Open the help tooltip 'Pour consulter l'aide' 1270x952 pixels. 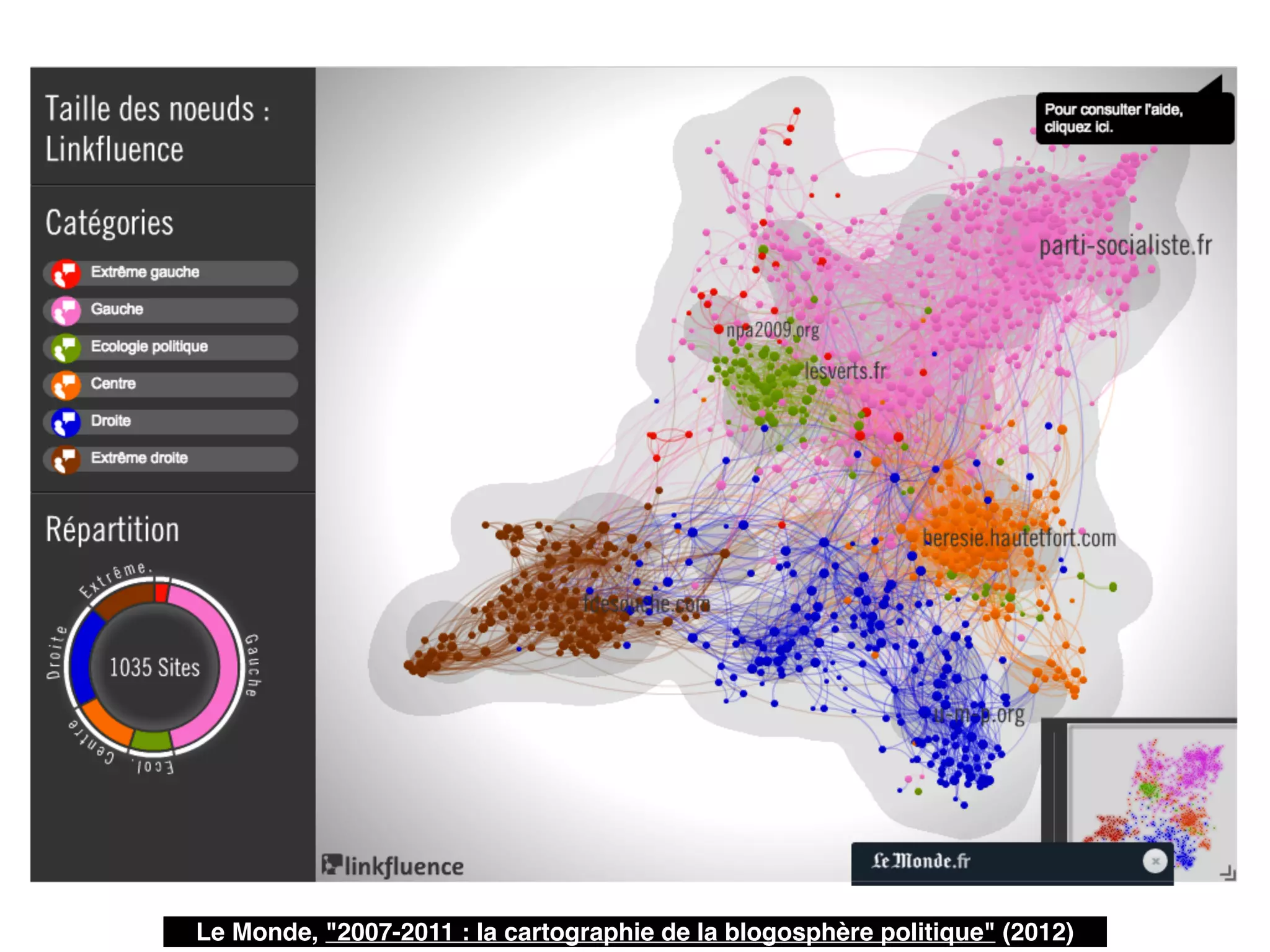[x=1134, y=118]
